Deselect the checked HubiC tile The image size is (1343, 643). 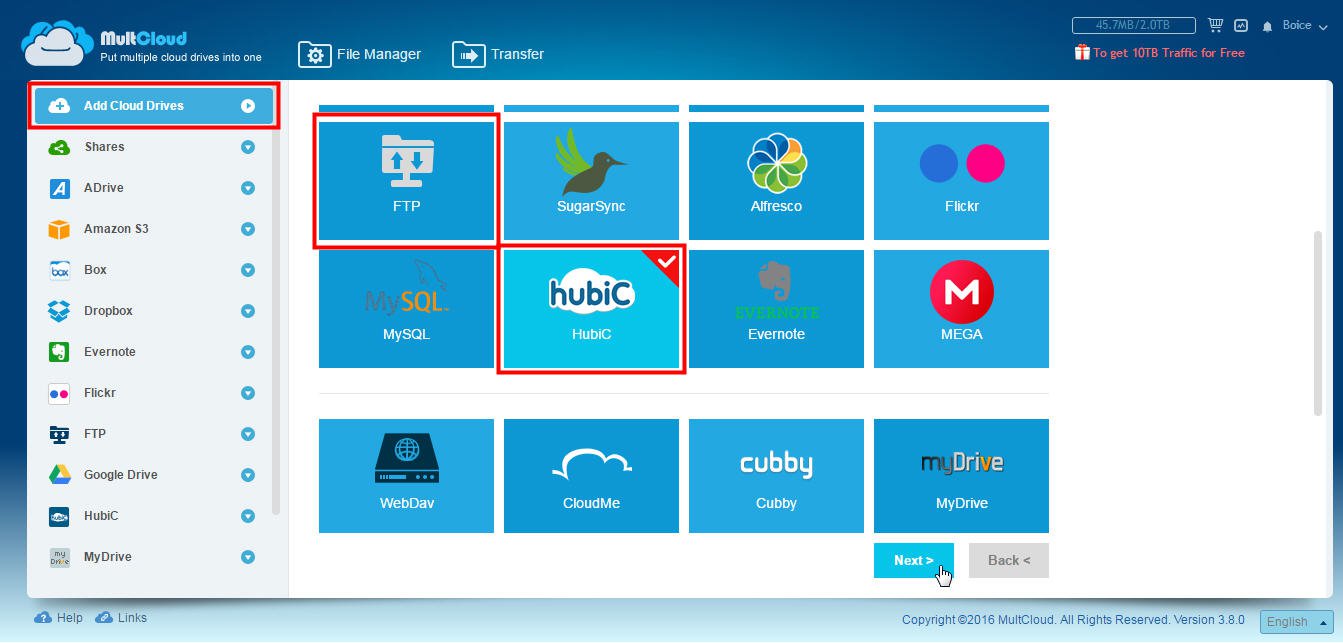(x=591, y=309)
